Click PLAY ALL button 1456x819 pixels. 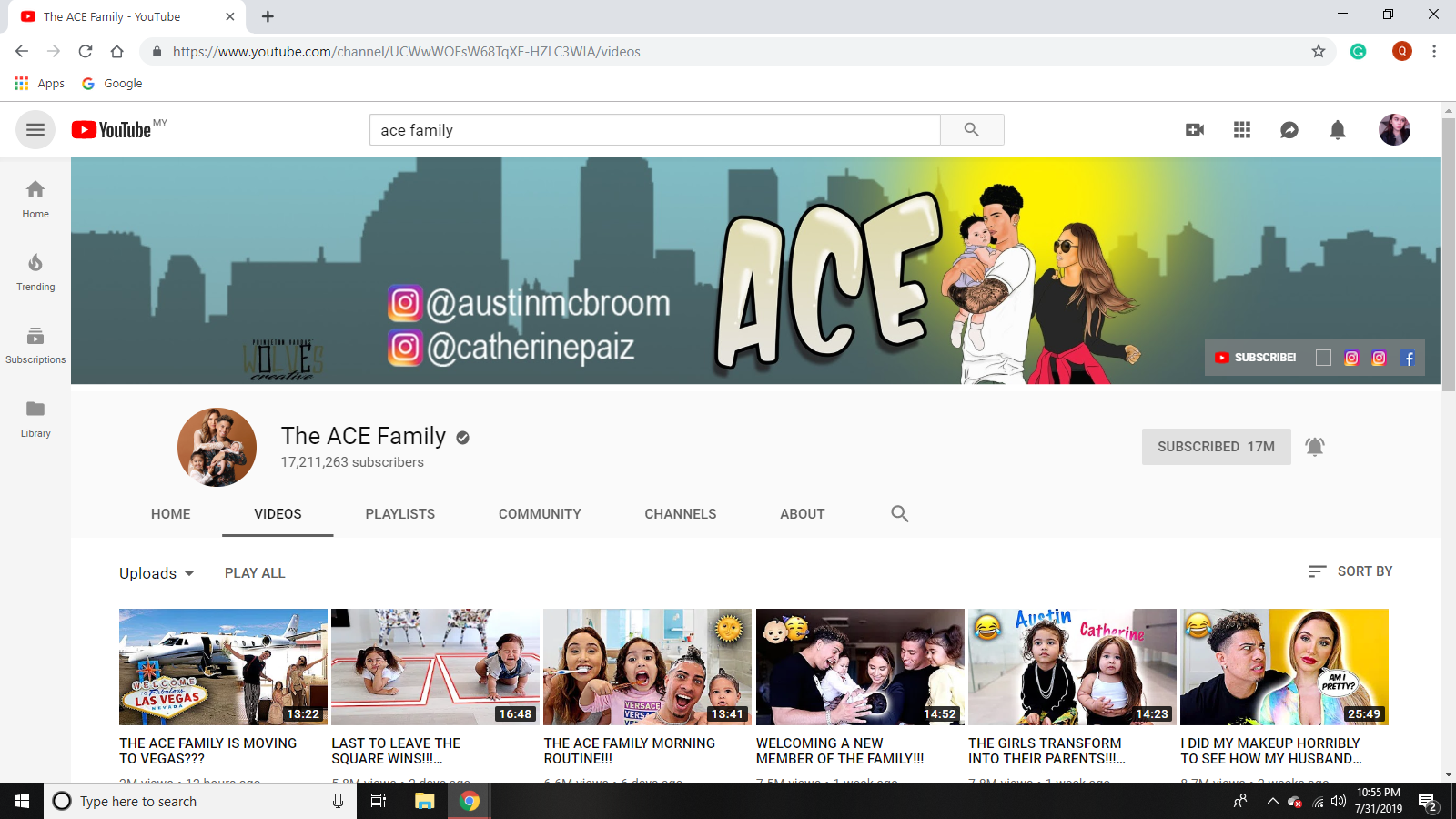pos(255,573)
